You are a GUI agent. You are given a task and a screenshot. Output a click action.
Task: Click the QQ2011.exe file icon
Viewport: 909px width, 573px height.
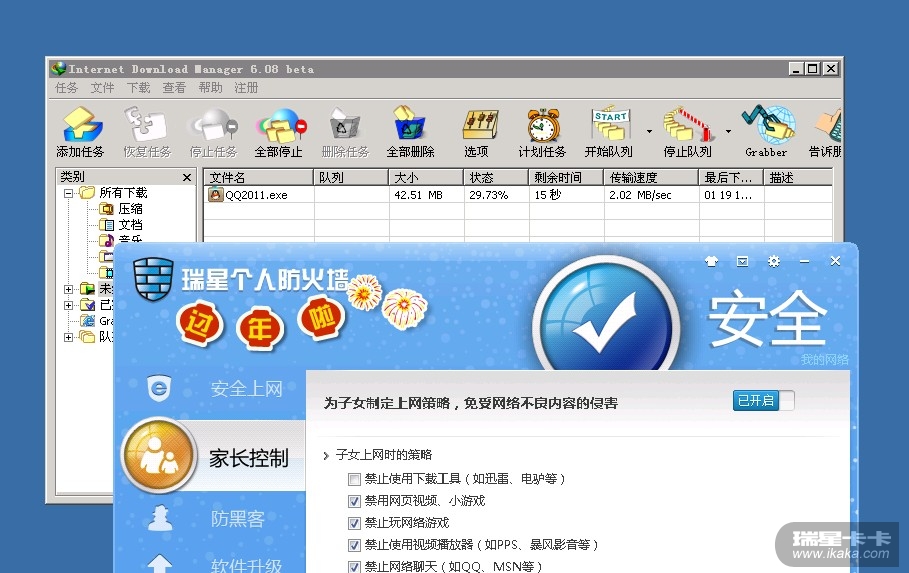[216, 195]
